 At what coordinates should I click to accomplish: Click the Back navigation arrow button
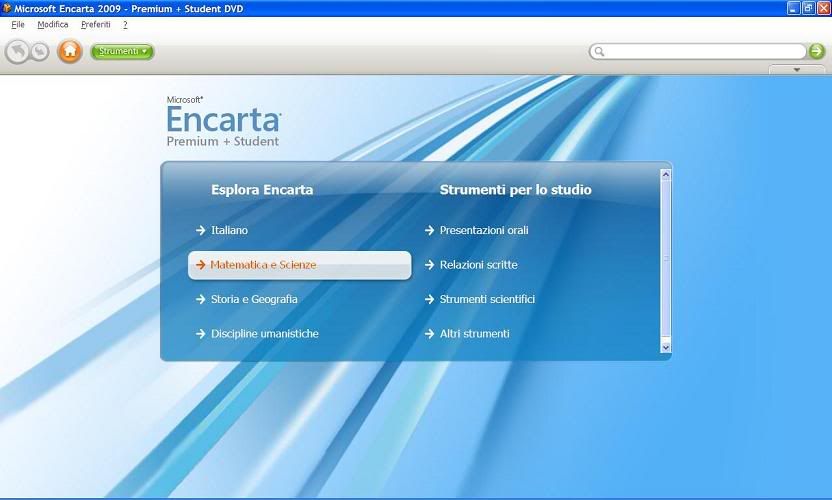[x=18, y=52]
